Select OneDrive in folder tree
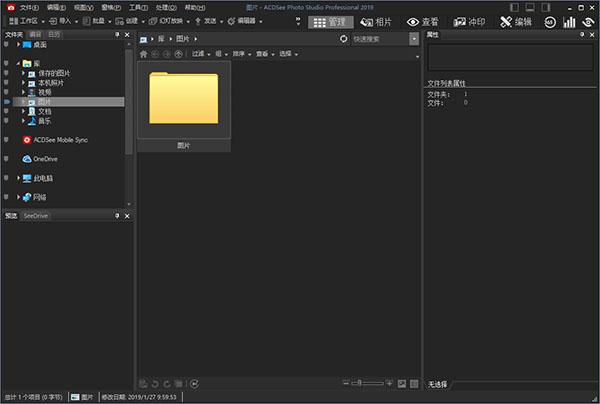Viewport: 600px width, 404px height. pyautogui.click(x=45, y=159)
